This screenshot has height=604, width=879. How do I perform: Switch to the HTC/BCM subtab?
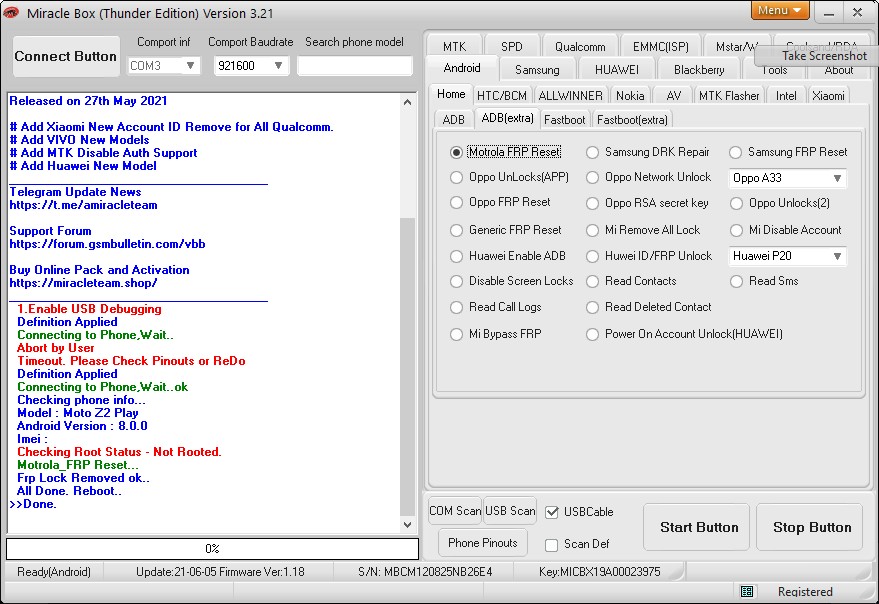(502, 95)
